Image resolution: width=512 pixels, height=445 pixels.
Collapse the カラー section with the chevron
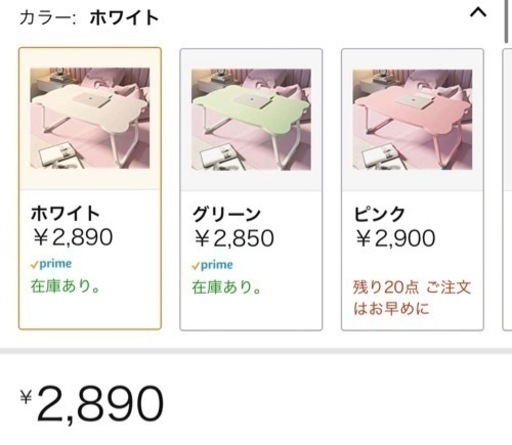click(x=478, y=13)
